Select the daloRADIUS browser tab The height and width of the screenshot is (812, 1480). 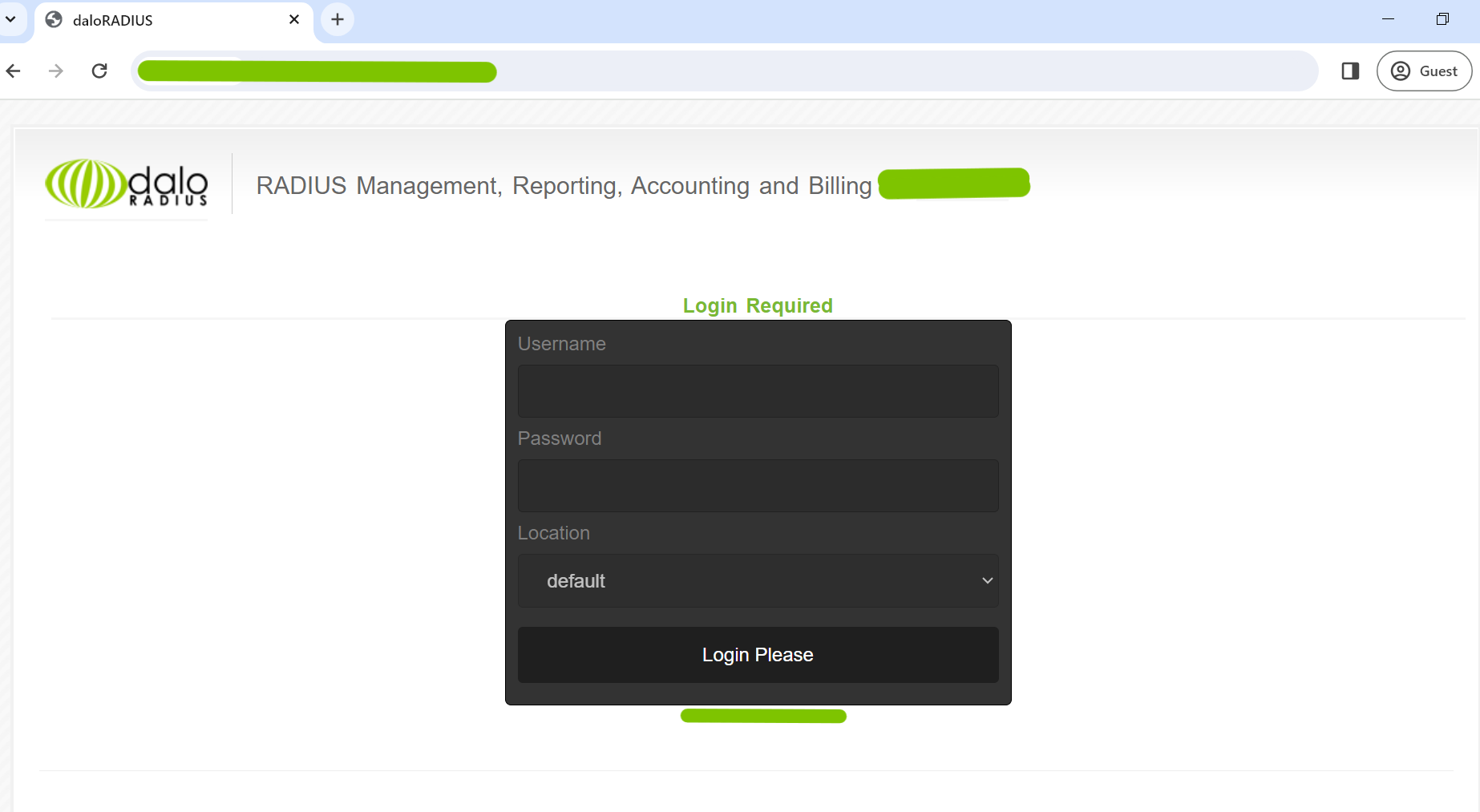click(173, 20)
